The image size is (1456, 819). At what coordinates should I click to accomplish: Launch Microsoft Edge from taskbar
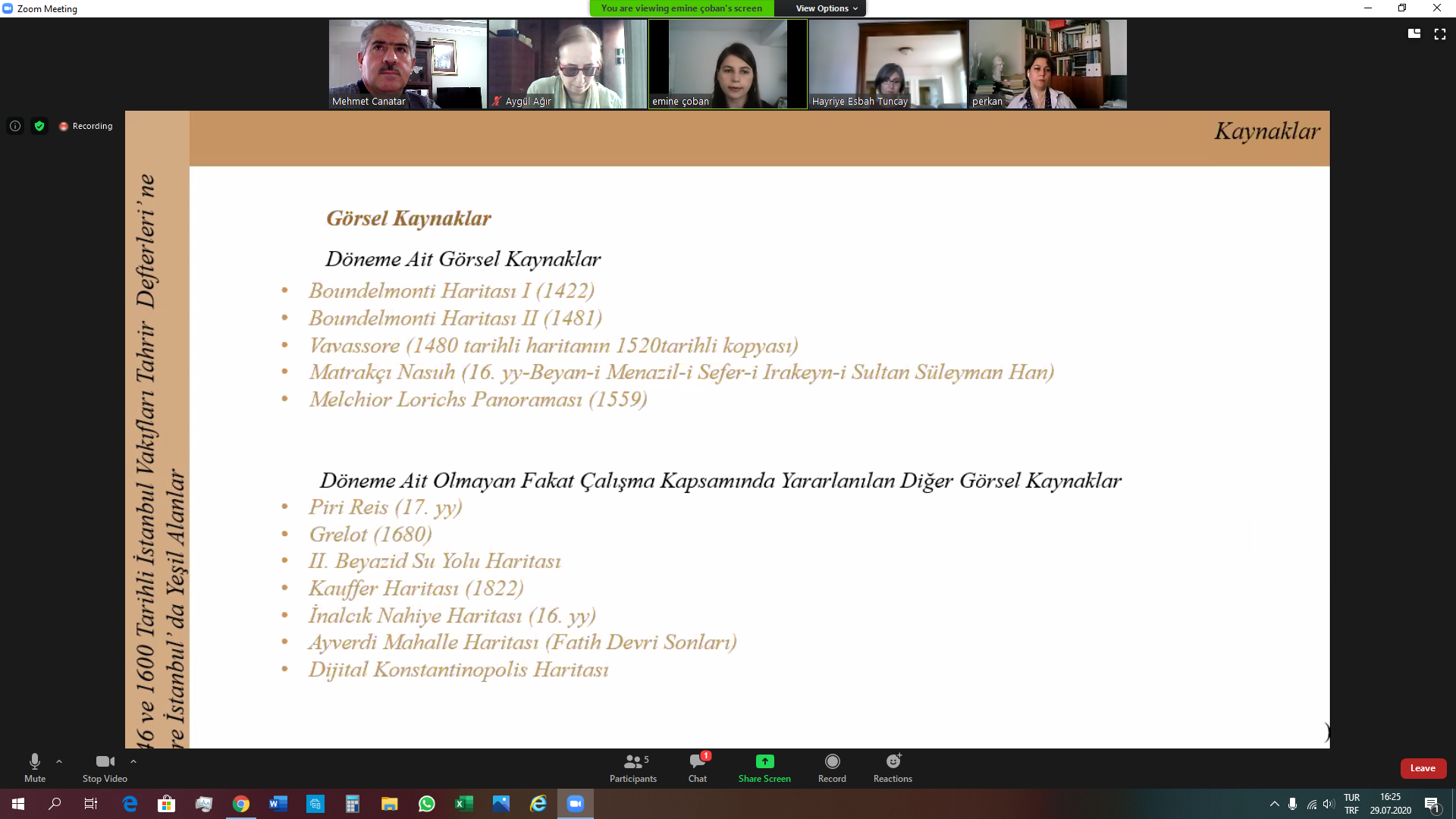click(130, 804)
